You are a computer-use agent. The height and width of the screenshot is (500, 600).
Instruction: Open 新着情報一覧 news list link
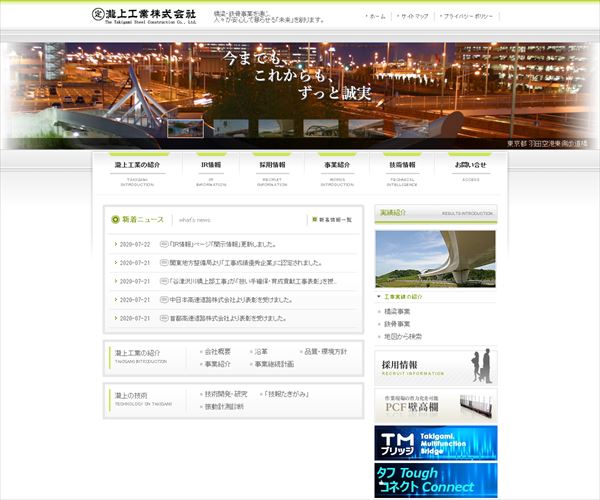[332, 220]
